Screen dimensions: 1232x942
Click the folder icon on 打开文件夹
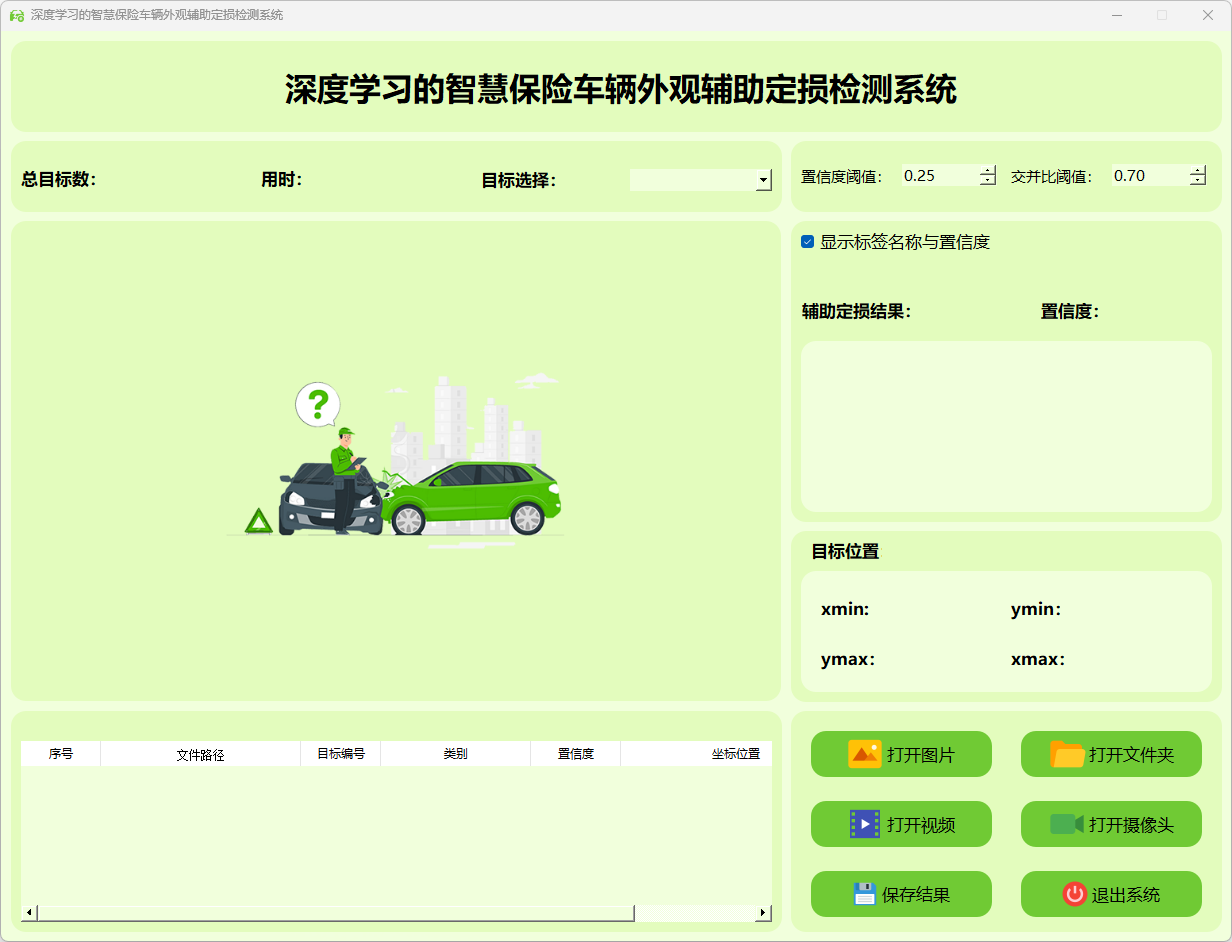click(1067, 754)
